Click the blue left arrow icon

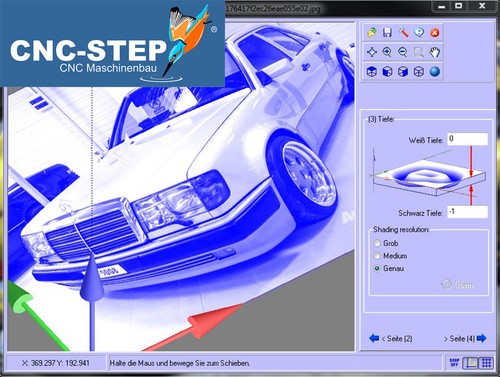pos(374,338)
